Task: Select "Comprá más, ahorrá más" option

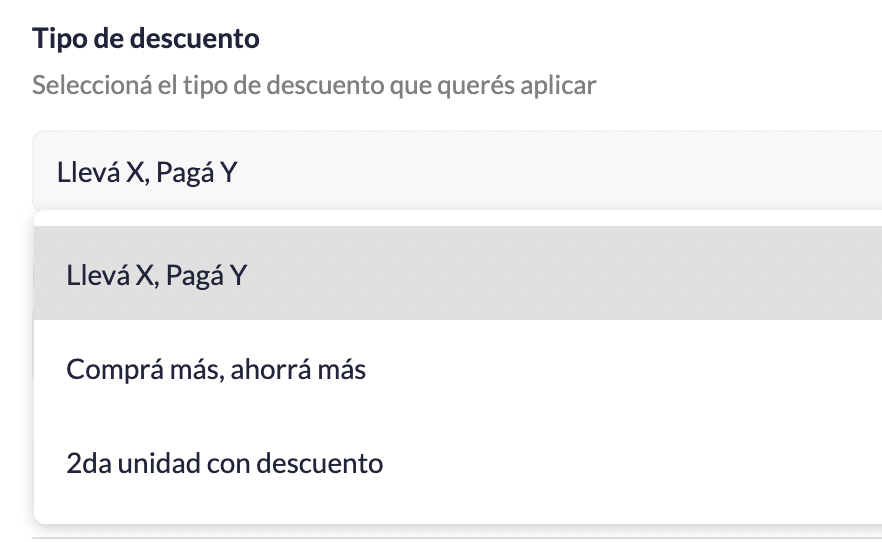Action: (x=216, y=370)
